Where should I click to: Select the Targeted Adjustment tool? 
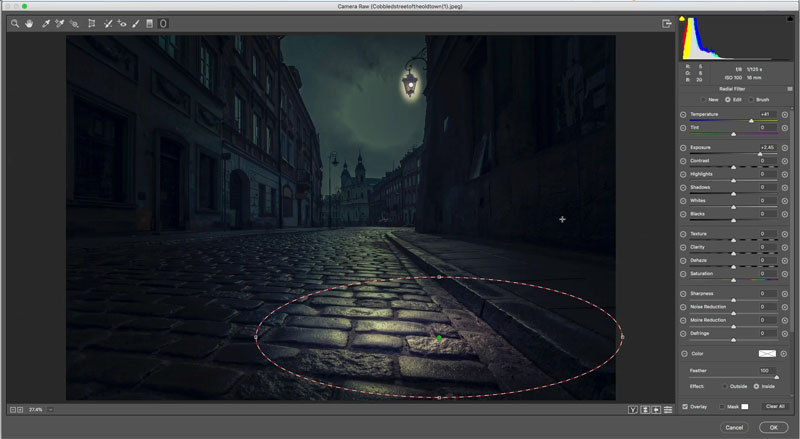(74, 23)
